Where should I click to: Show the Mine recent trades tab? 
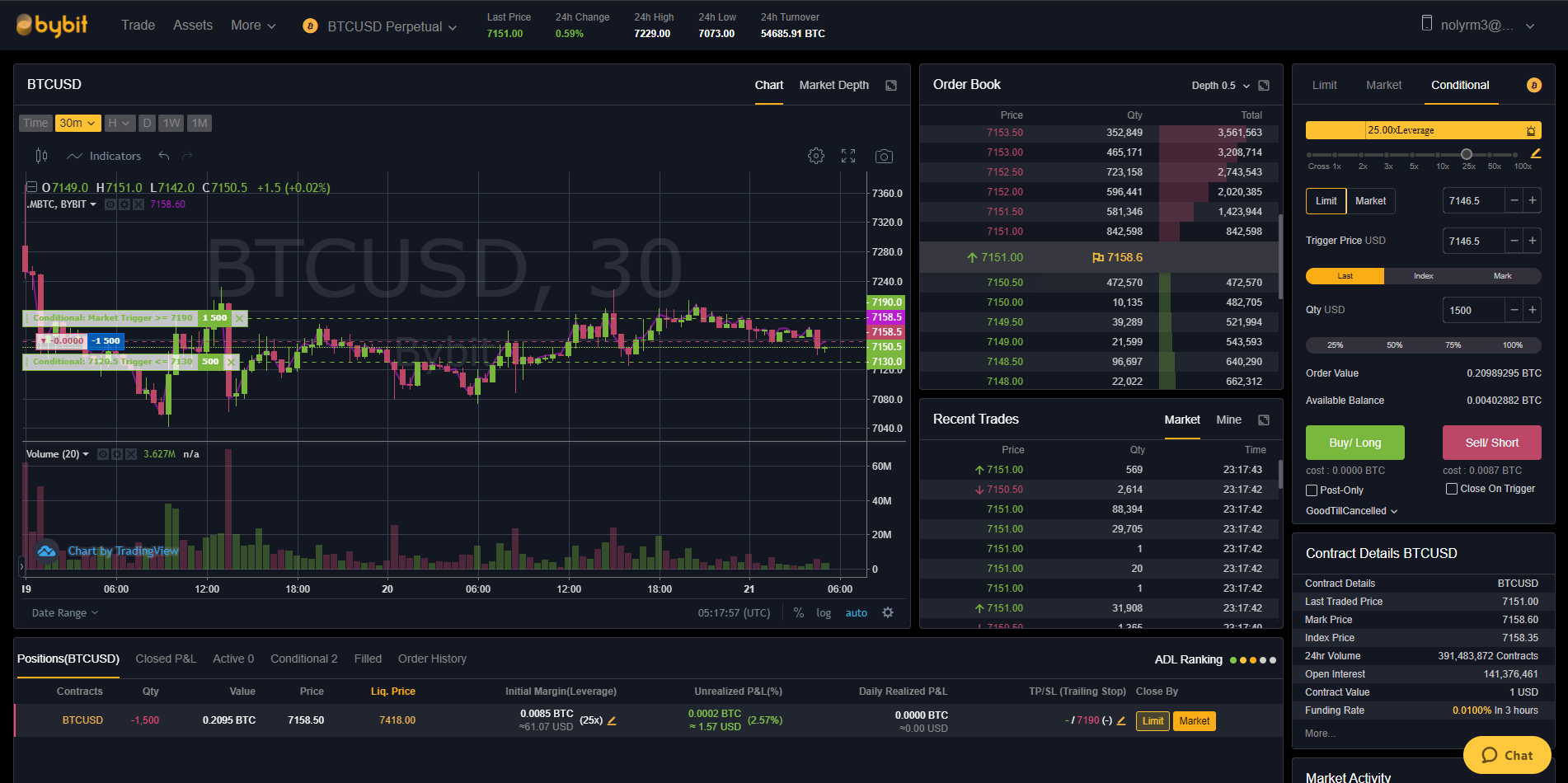coord(1228,420)
